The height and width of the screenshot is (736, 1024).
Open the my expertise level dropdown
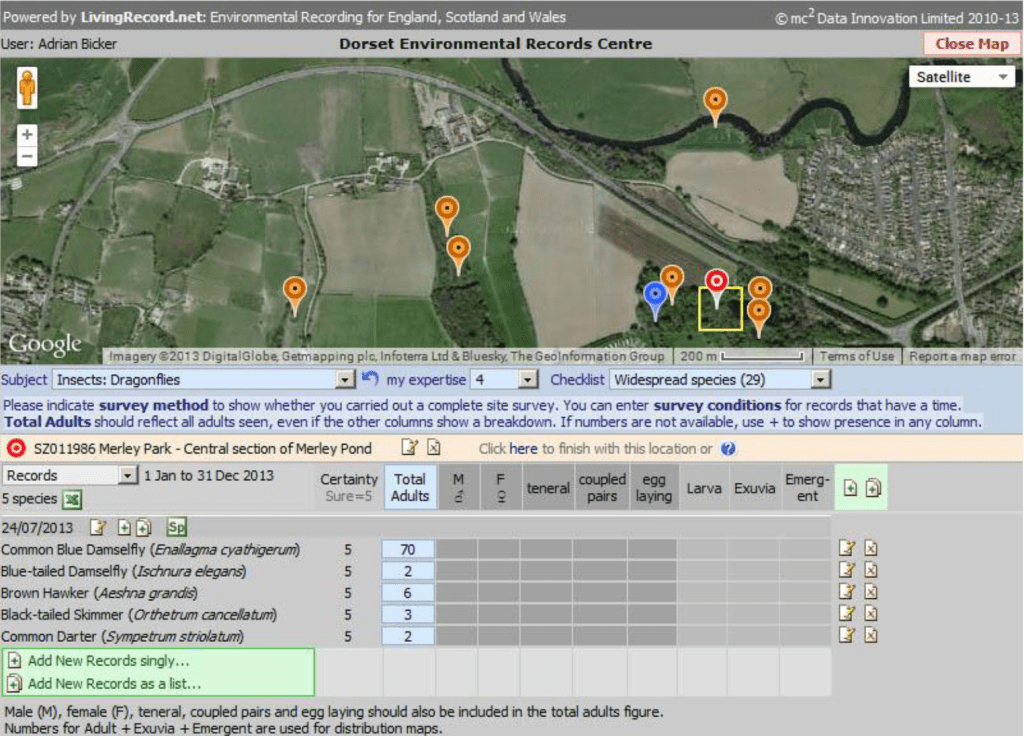tap(528, 380)
